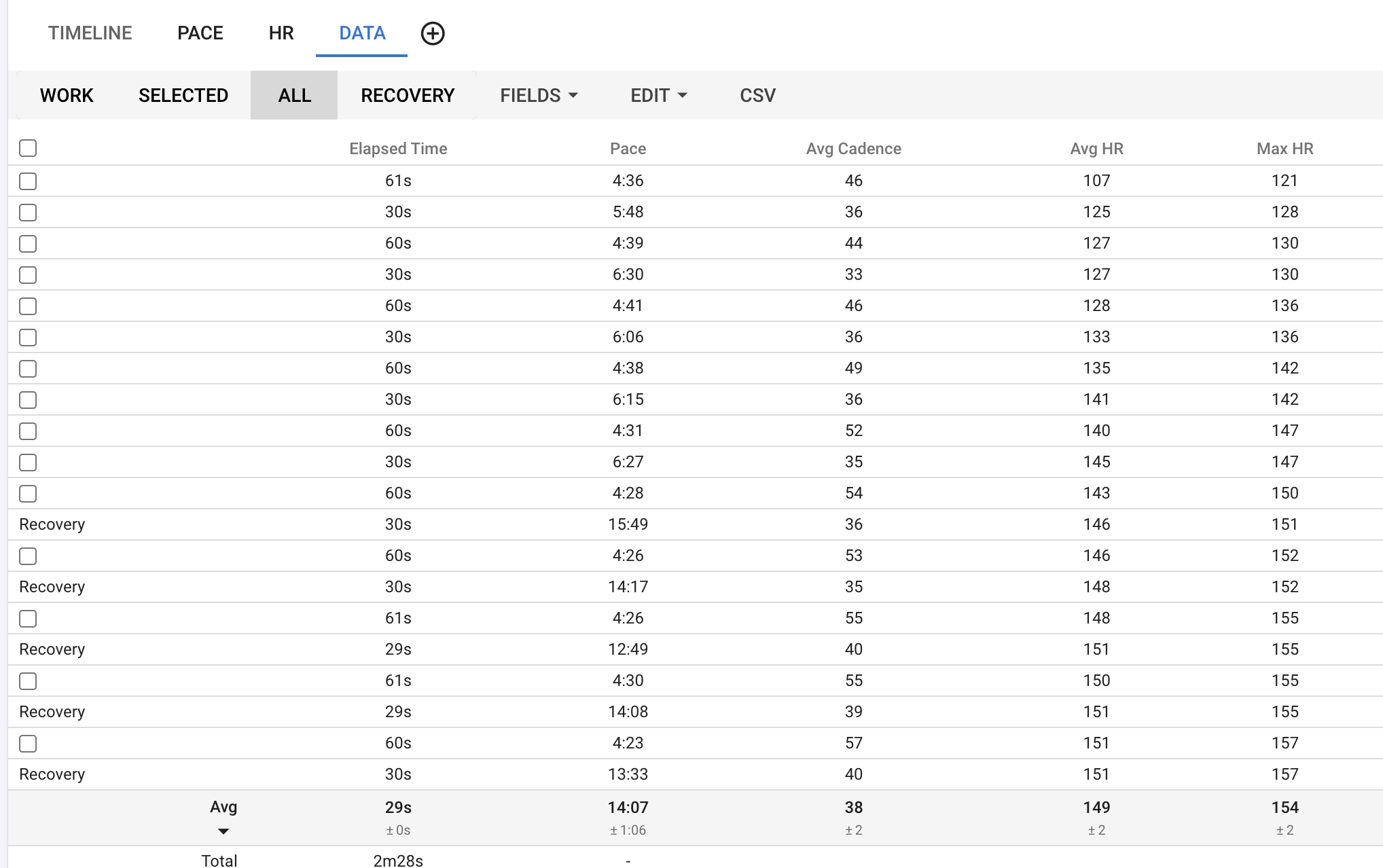Check the lap with 4:23 pace
Image resolution: width=1383 pixels, height=868 pixels.
28,744
